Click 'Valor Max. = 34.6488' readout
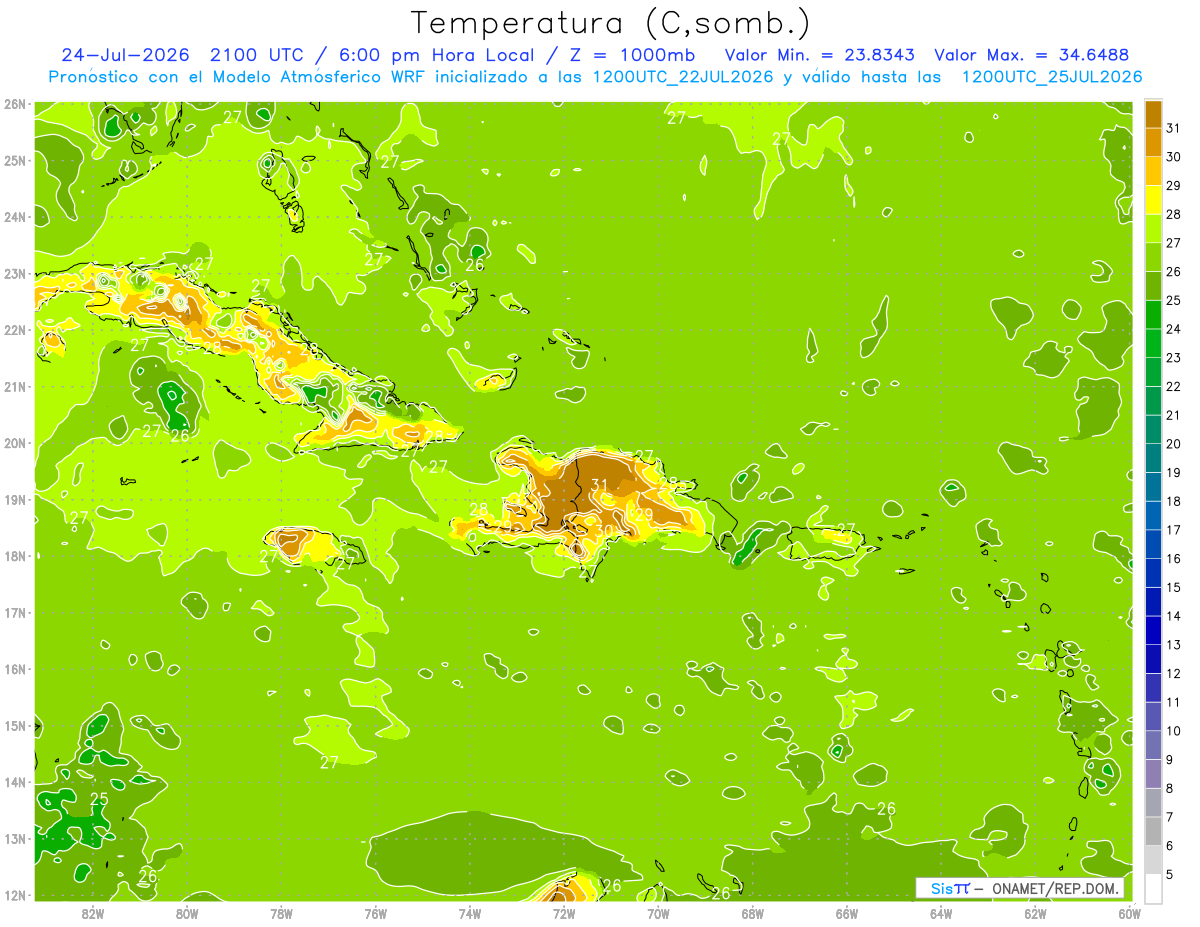This screenshot has height=927, width=1200. tap(1032, 54)
